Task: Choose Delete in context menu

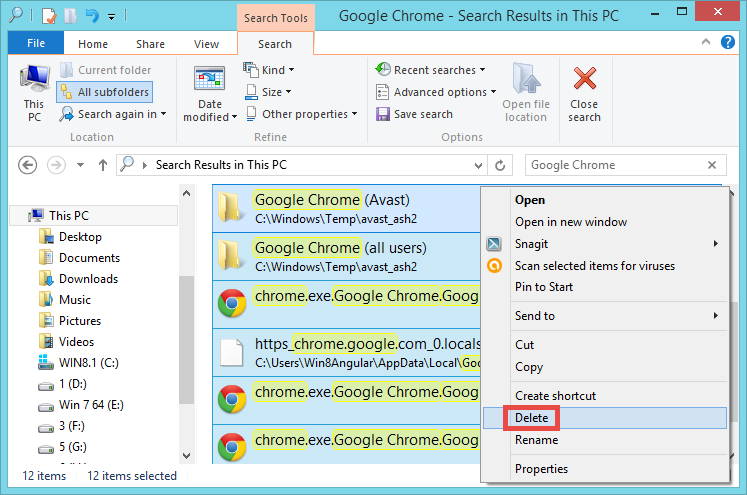Action: tap(605, 418)
